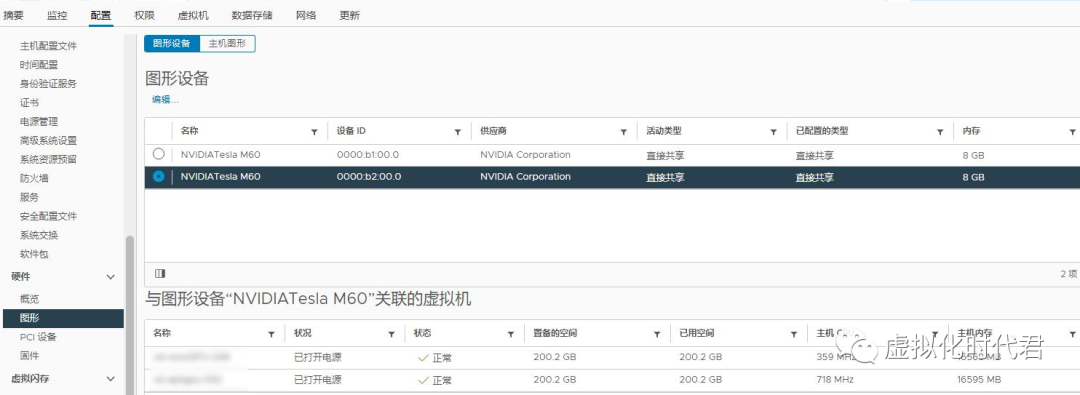Open filter for 置备的空间 column
Screen dimensions: 1080x395
pos(656,334)
